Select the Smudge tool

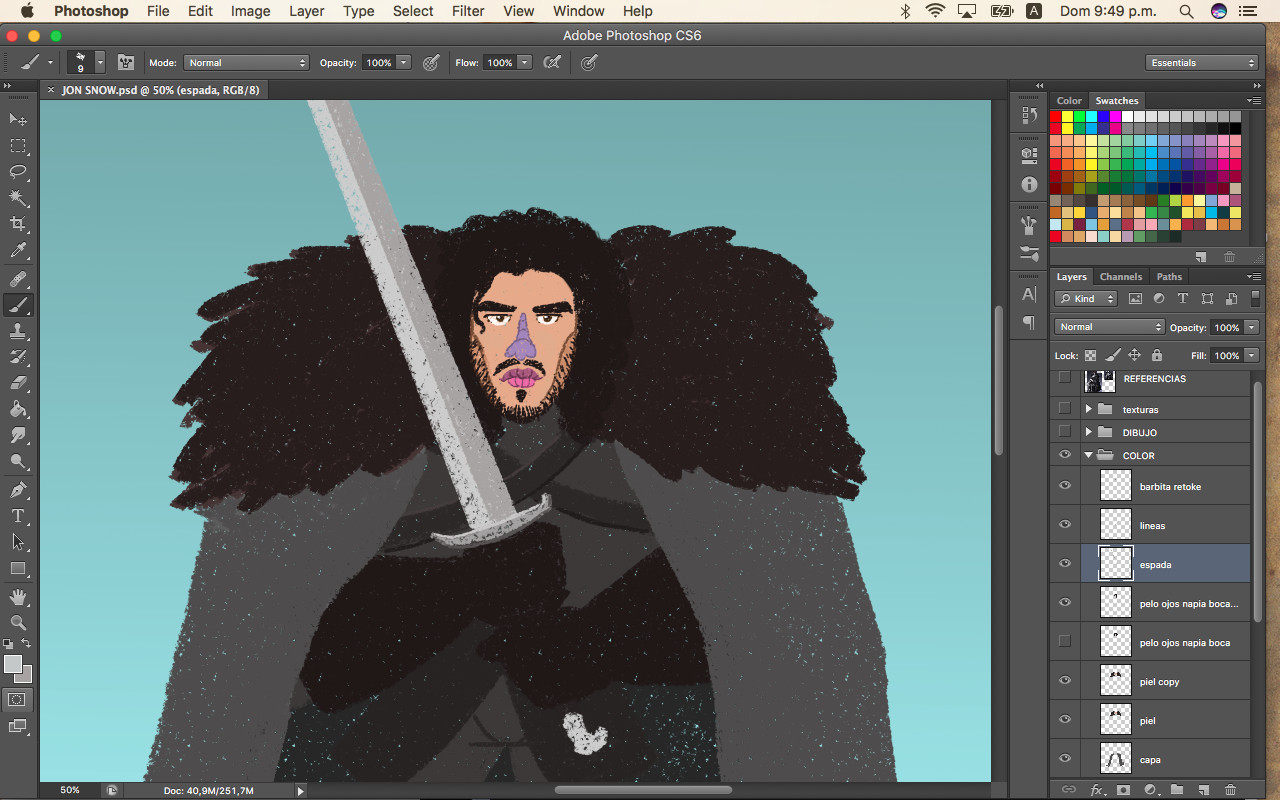18,435
